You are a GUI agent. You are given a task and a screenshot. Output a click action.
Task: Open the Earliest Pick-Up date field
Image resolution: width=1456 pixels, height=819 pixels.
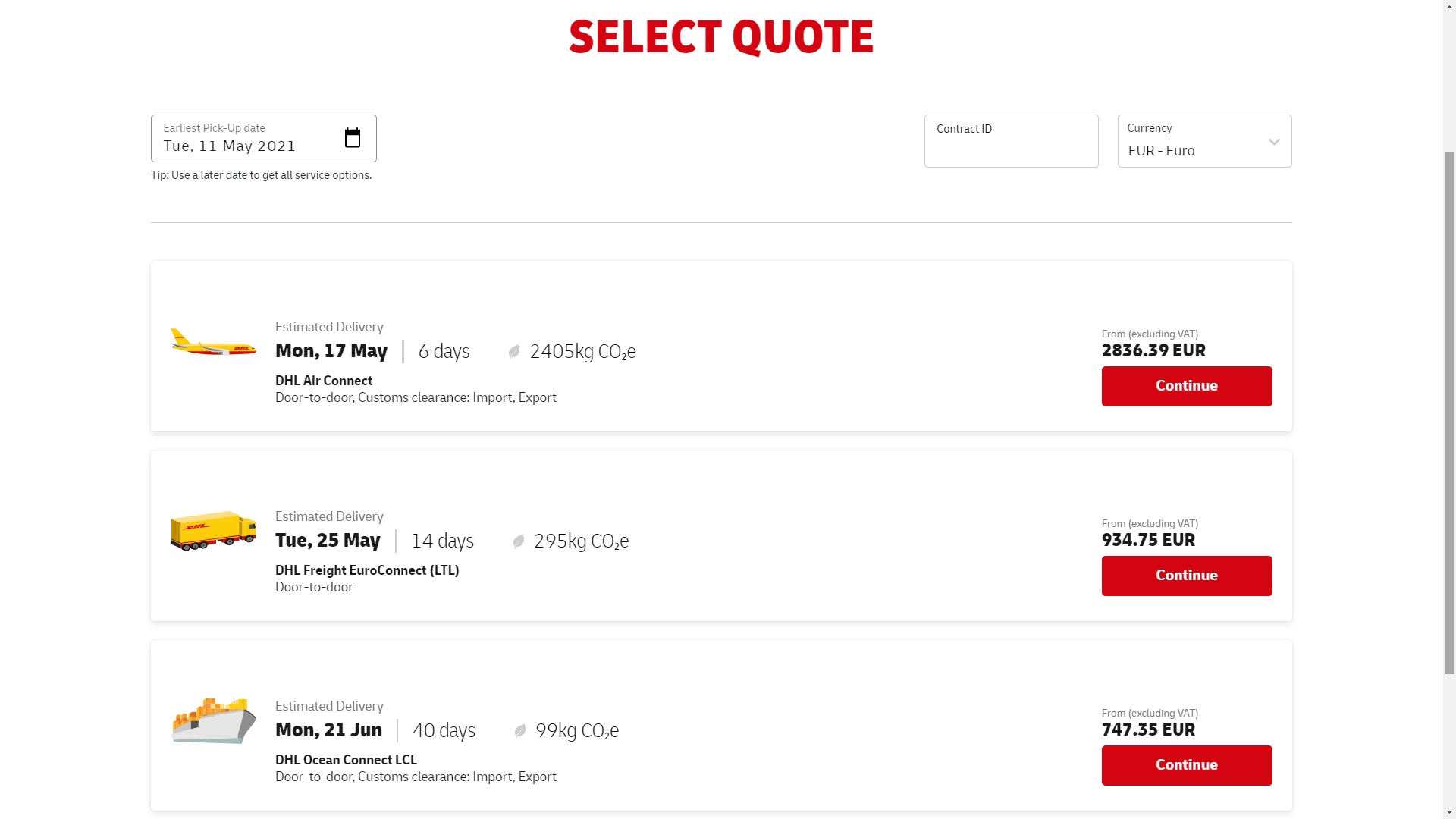tap(250, 139)
